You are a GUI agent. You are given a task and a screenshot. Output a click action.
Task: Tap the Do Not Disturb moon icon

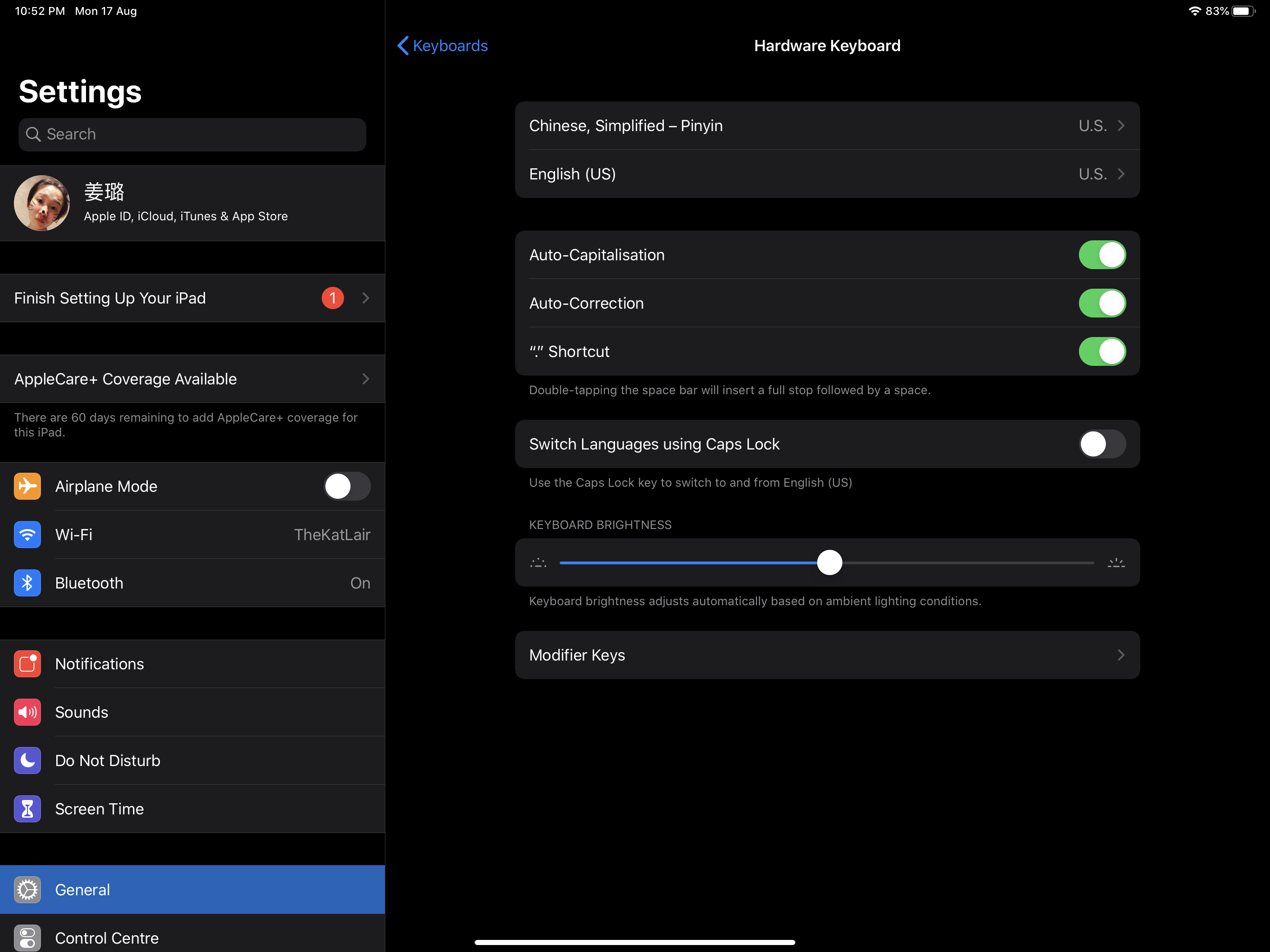pos(27,760)
